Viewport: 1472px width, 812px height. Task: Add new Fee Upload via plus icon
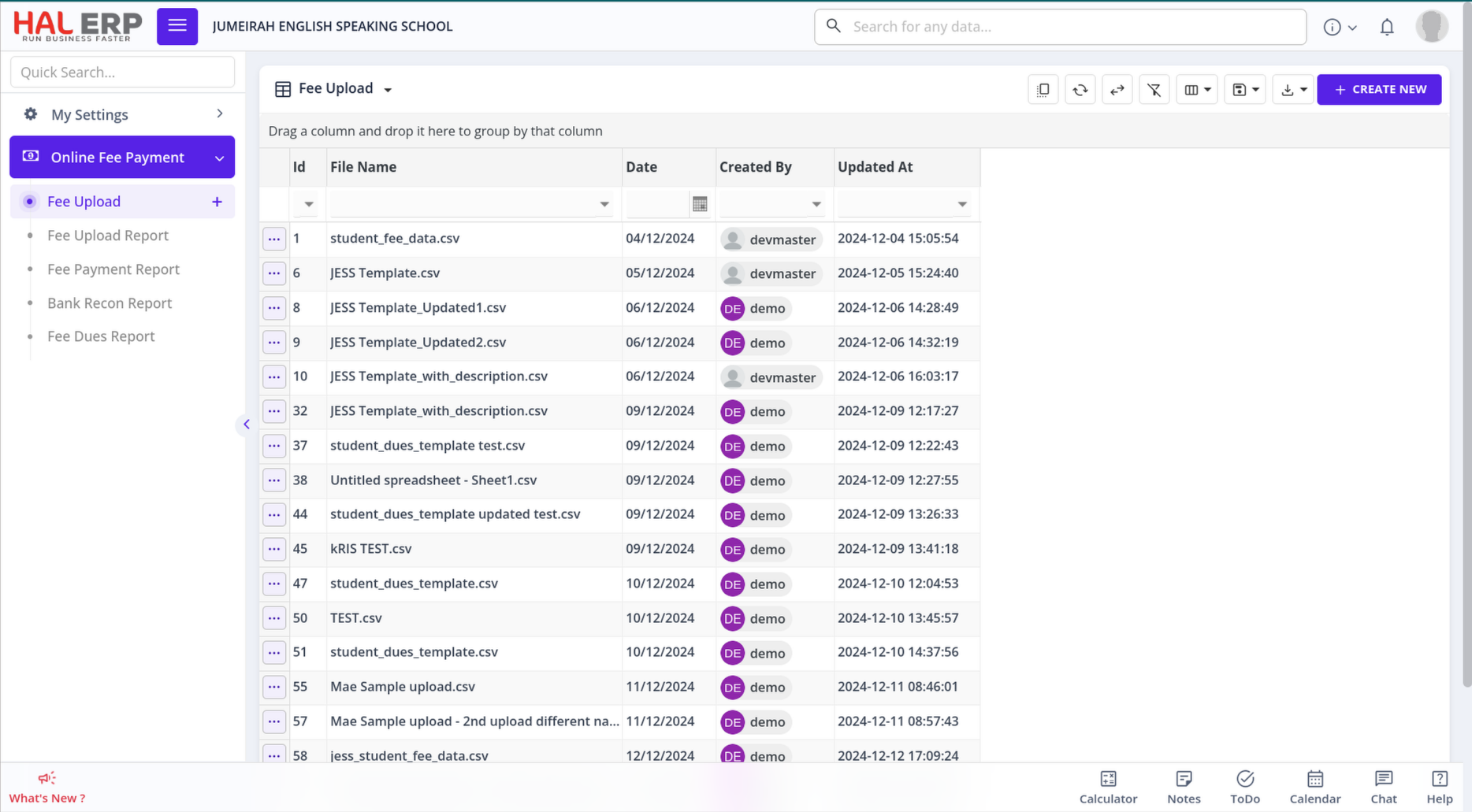217,202
